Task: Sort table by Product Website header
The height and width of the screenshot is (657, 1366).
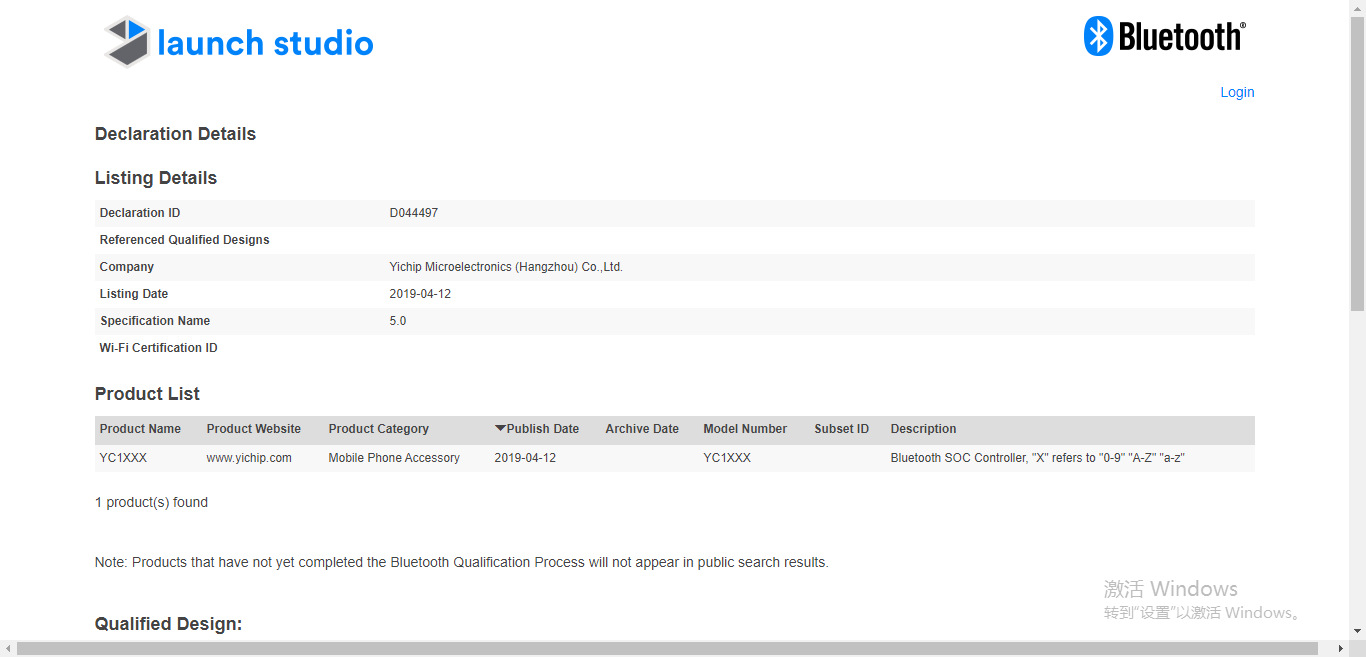Action: 254,429
